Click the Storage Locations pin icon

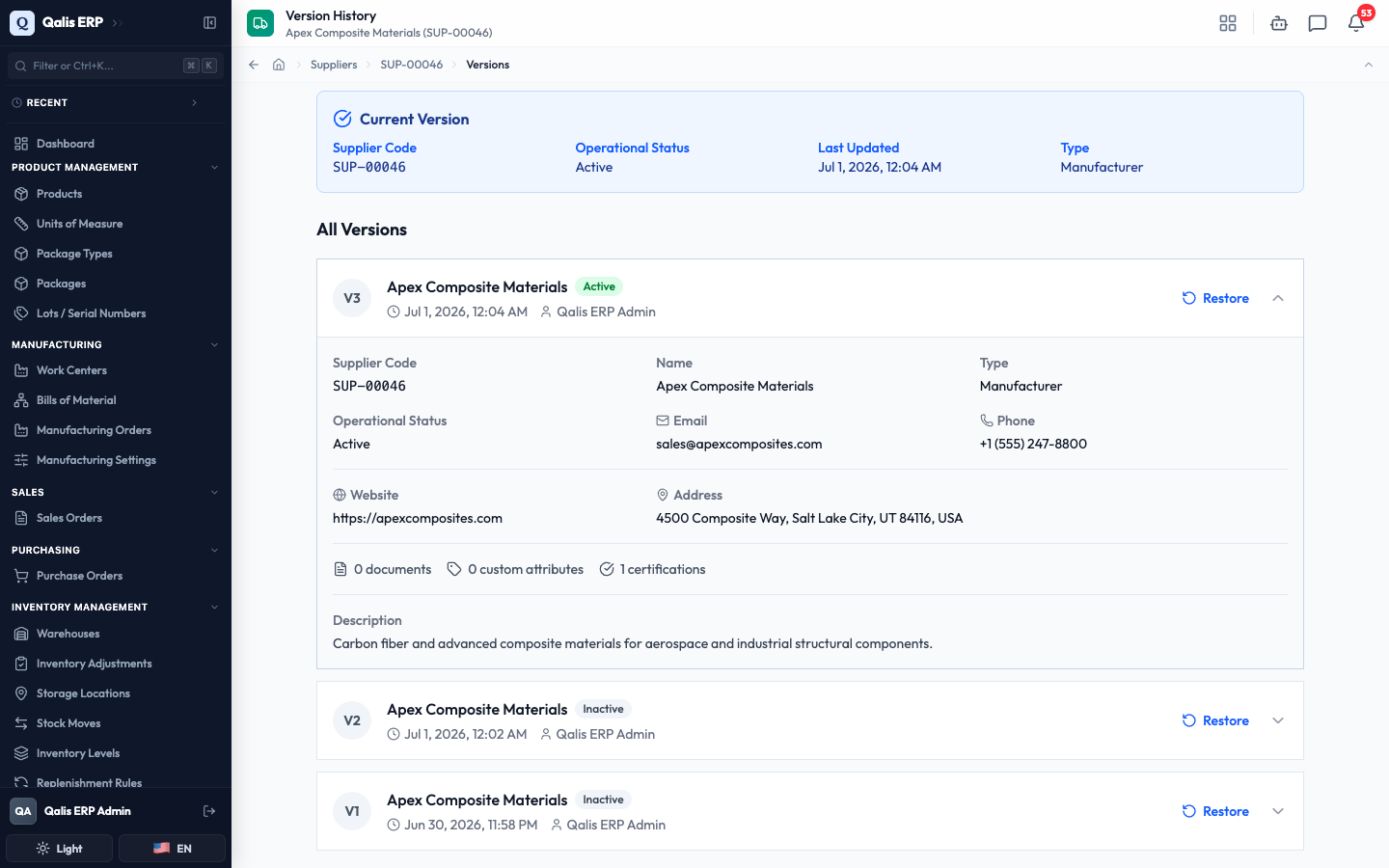[21, 693]
